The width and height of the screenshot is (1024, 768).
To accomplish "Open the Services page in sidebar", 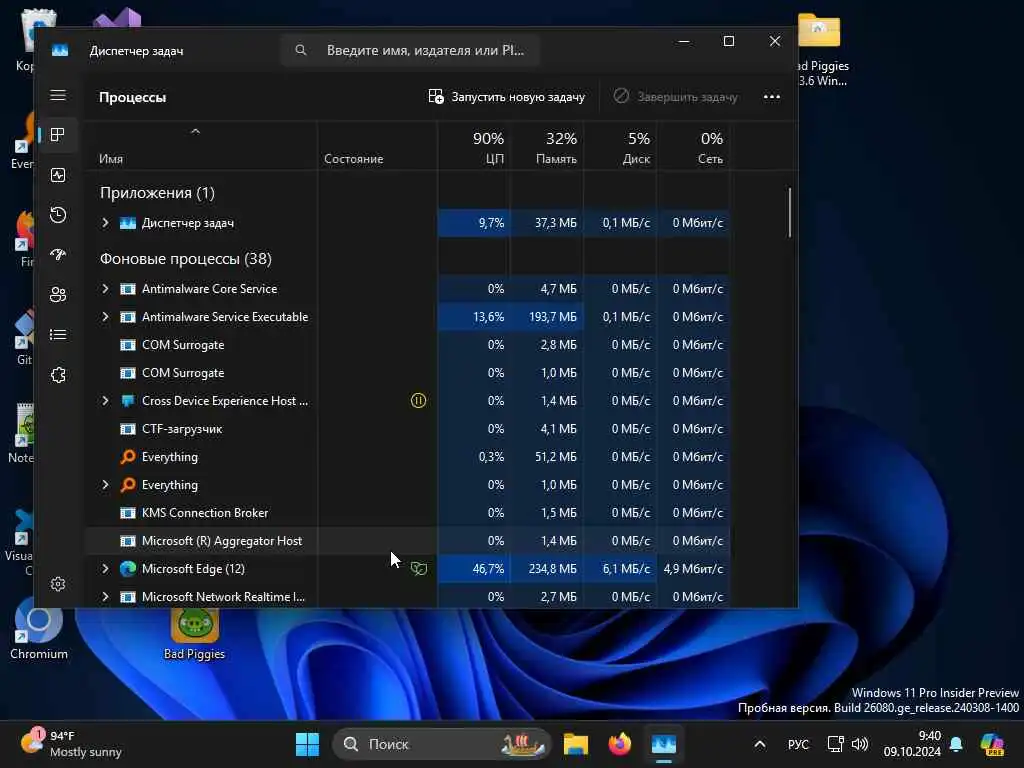I will point(58,375).
